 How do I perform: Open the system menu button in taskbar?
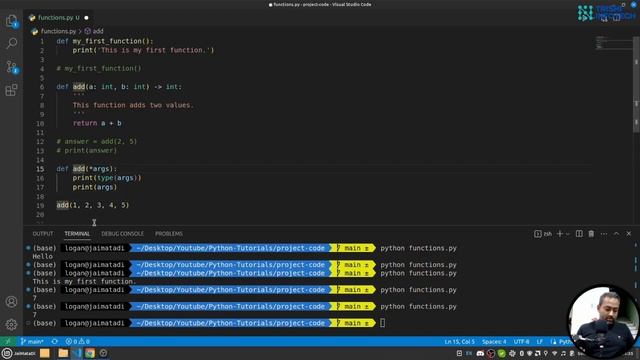(x=19, y=353)
